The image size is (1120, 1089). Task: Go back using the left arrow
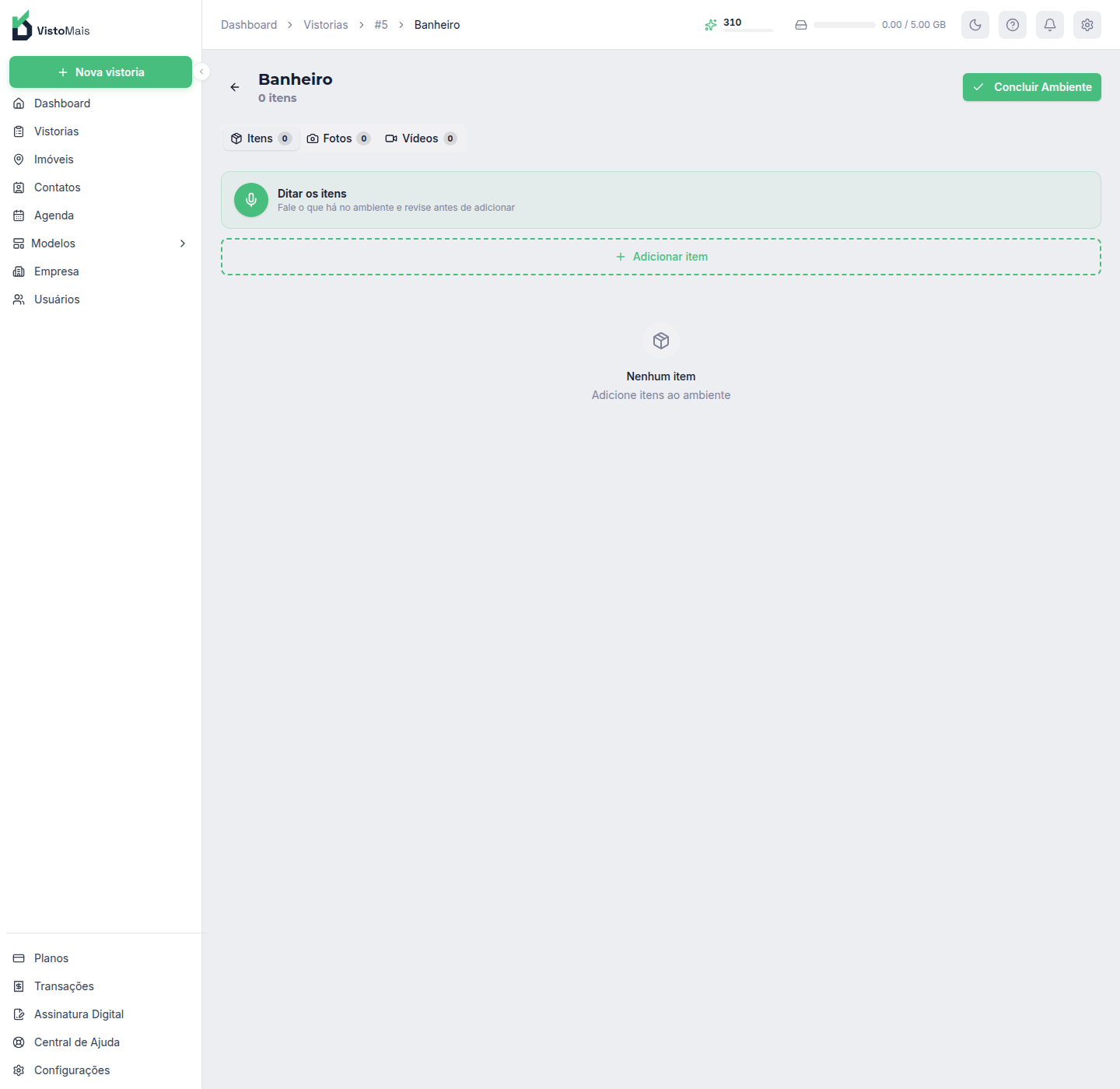pos(235,87)
